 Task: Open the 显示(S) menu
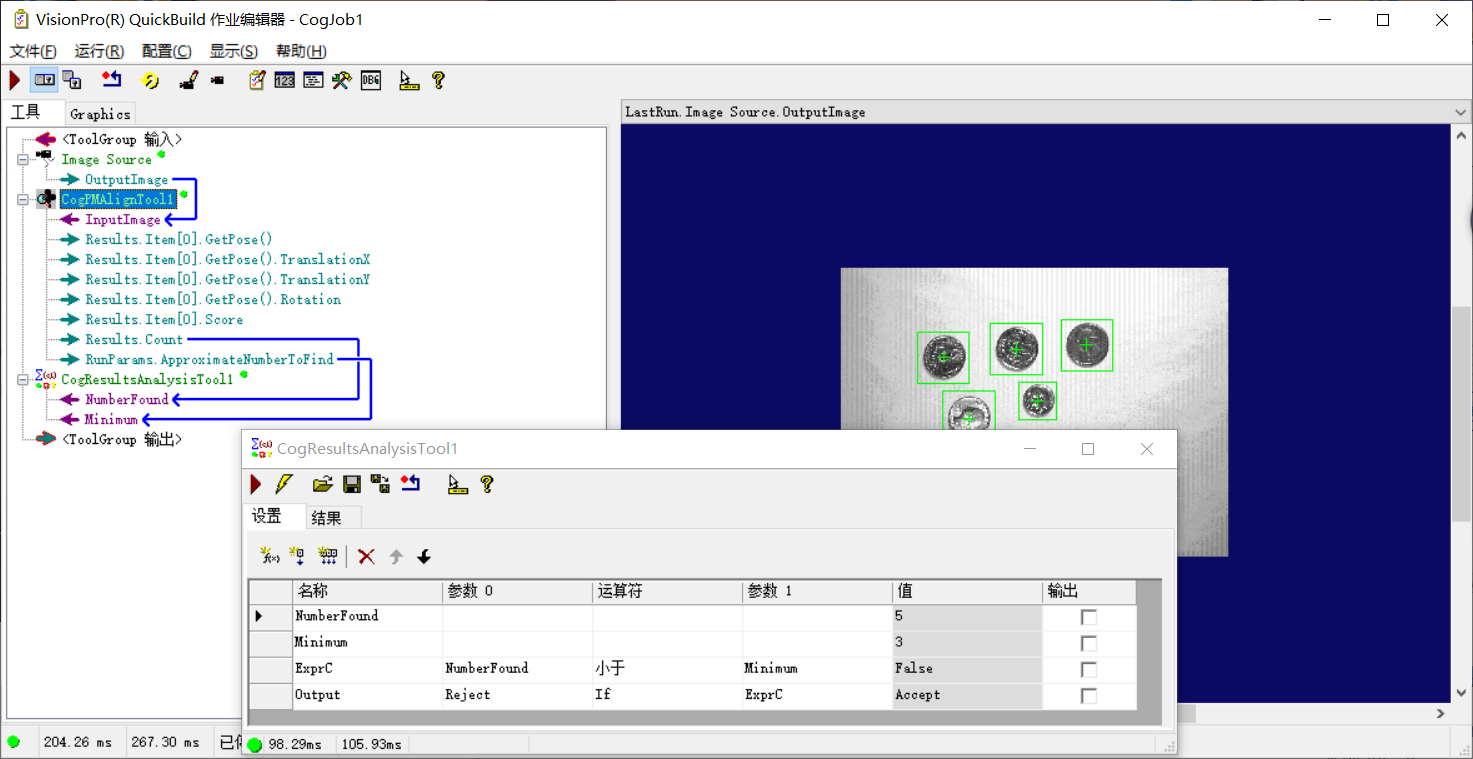[233, 51]
